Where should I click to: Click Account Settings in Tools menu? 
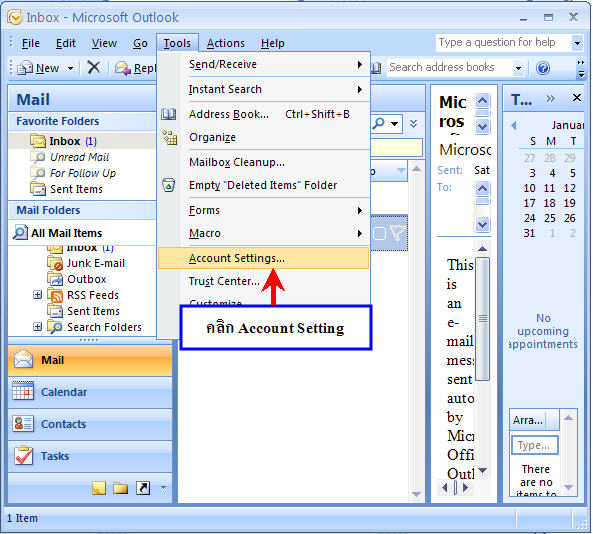click(264, 258)
